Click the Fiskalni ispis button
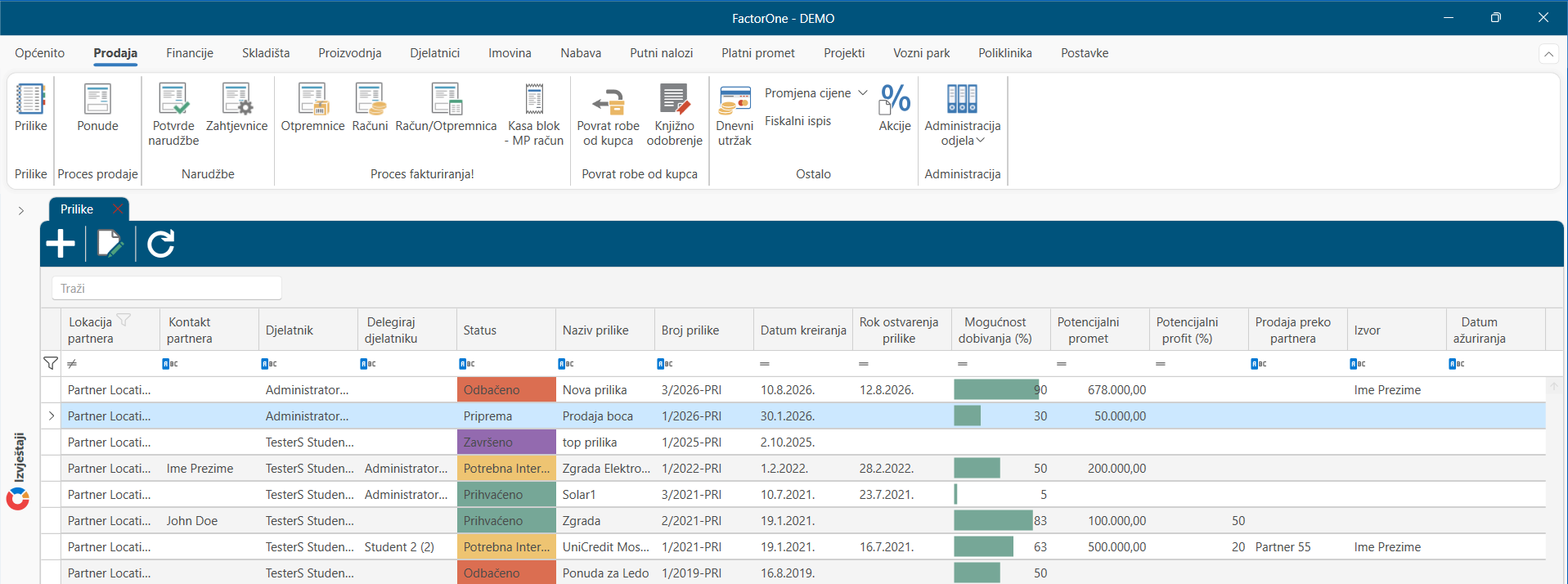This screenshot has height=584, width=1568. click(x=797, y=121)
